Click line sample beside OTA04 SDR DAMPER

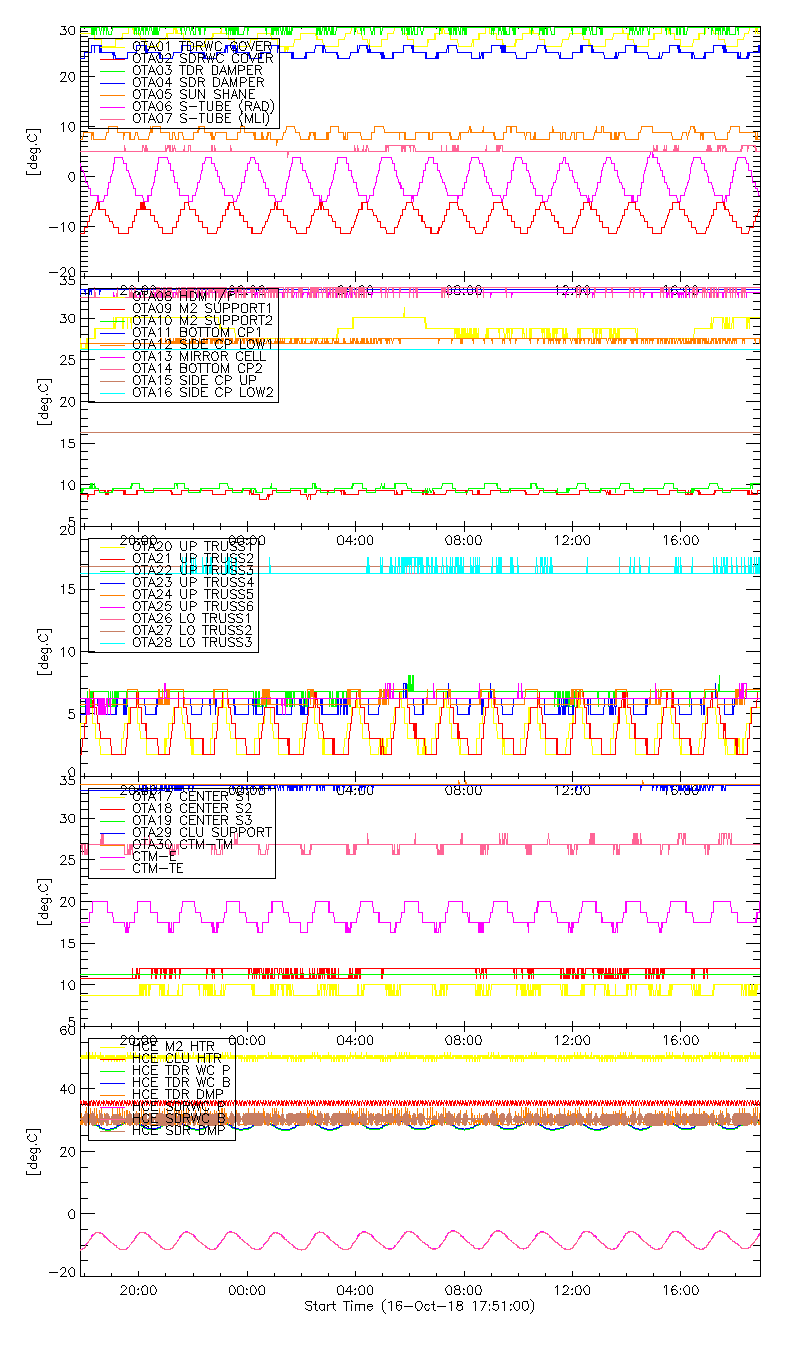tap(111, 82)
